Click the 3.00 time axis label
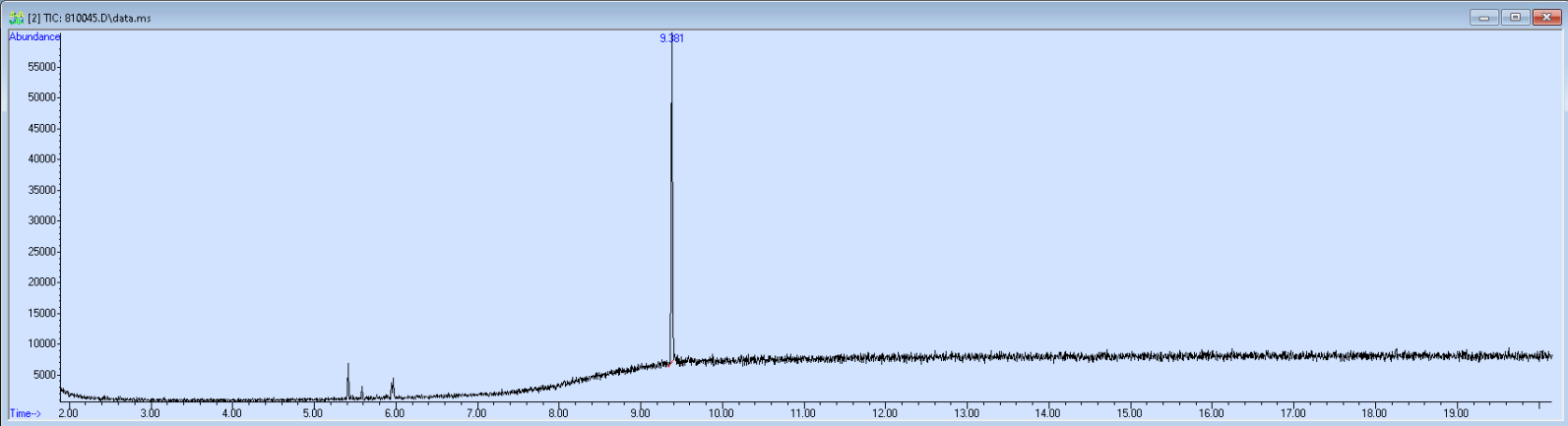This screenshot has height=426, width=1568. click(x=150, y=413)
